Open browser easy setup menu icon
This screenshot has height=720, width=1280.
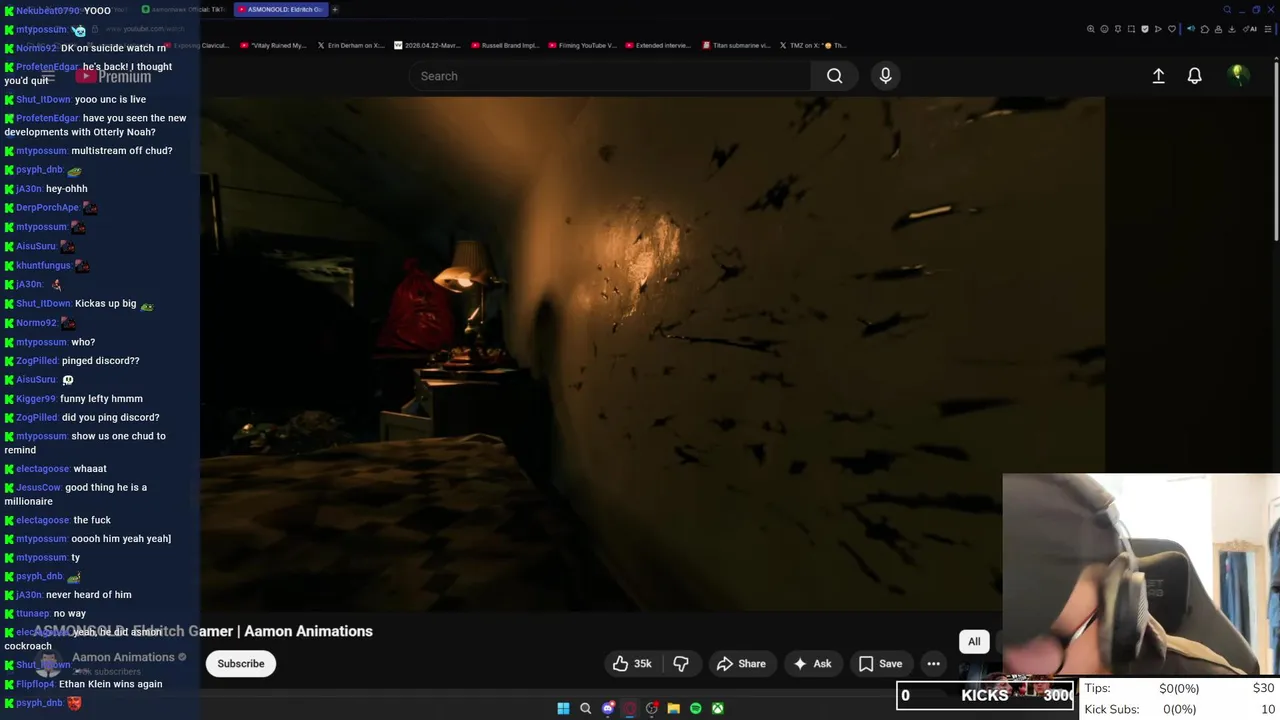coord(1268,29)
